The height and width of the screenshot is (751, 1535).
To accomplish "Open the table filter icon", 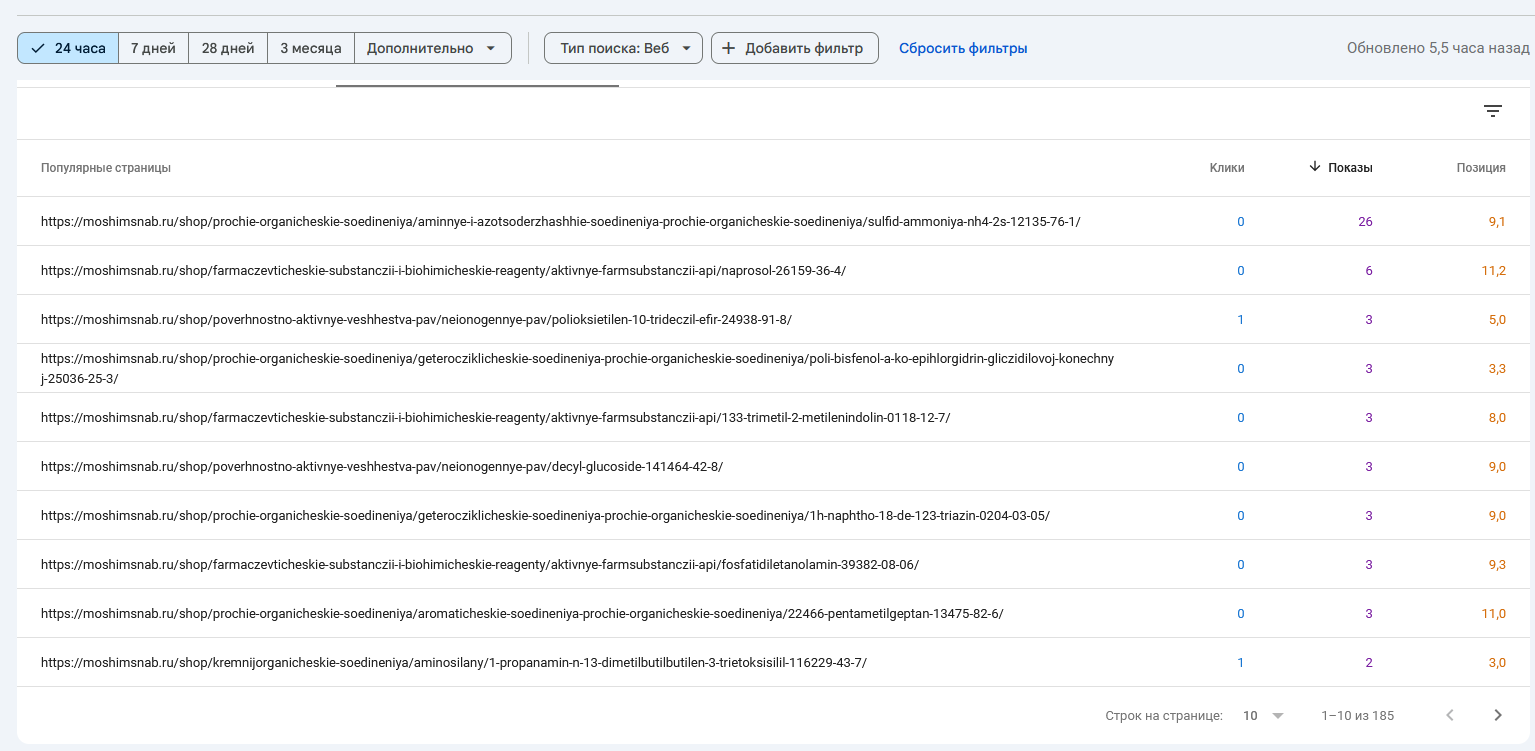I will click(1493, 111).
